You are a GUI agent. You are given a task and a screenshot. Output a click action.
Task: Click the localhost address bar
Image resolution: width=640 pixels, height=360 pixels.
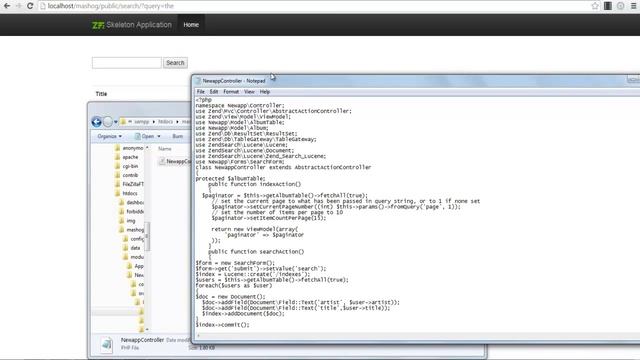pyautogui.click(x=314, y=6)
